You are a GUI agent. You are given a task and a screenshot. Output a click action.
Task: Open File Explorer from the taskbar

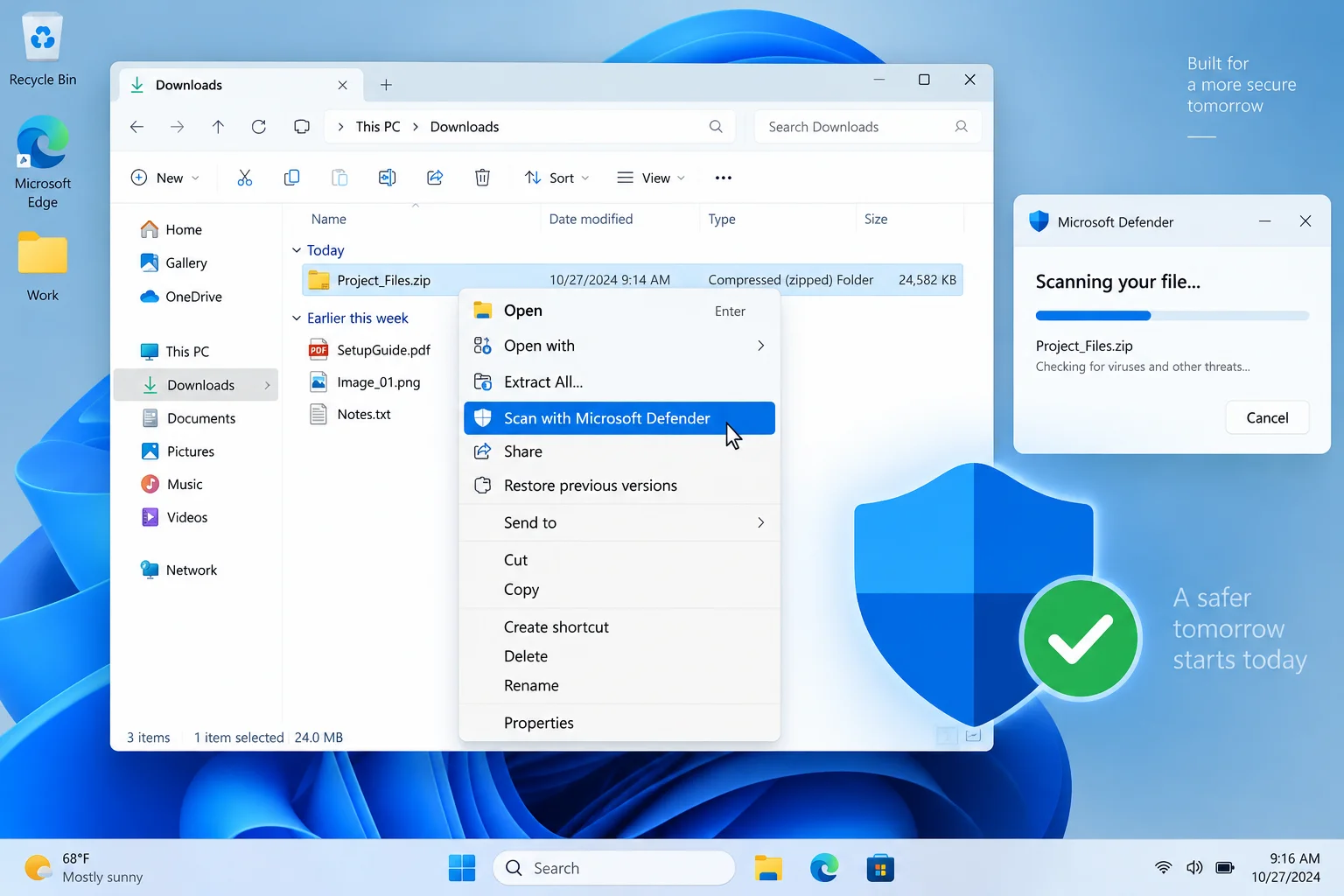(768, 868)
